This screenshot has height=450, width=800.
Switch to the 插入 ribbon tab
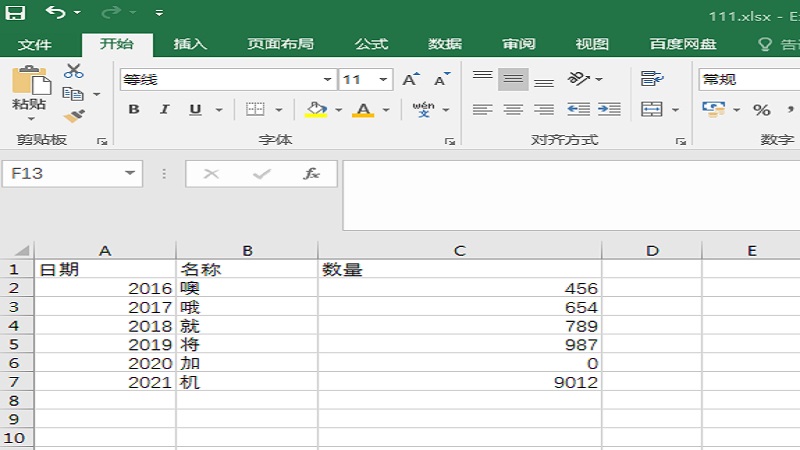coord(190,44)
